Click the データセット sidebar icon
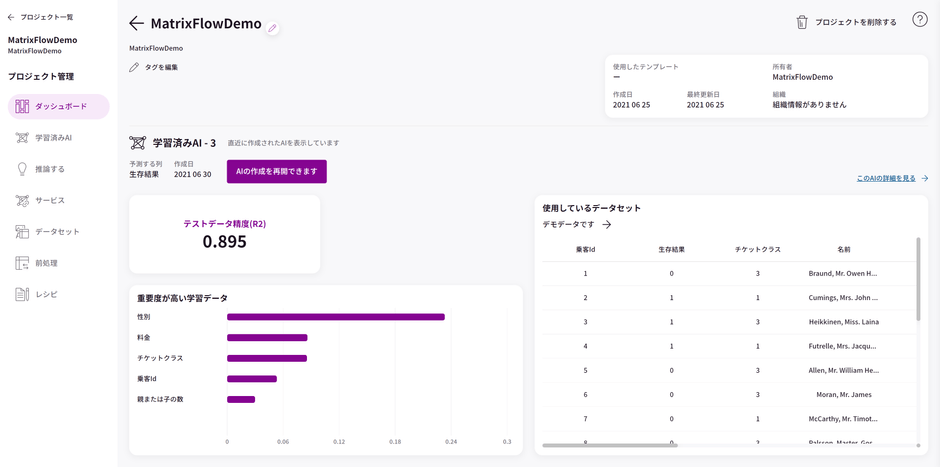The width and height of the screenshot is (940, 467). tap(22, 232)
